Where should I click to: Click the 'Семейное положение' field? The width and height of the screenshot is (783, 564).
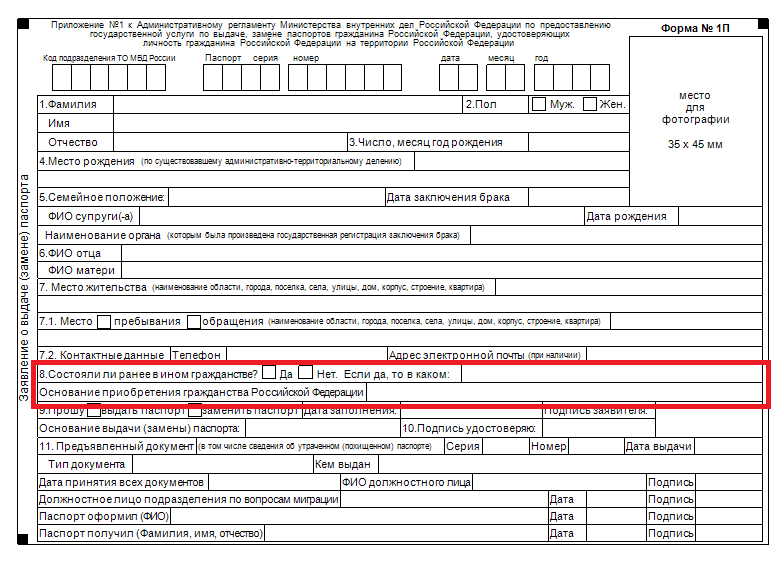(275, 197)
